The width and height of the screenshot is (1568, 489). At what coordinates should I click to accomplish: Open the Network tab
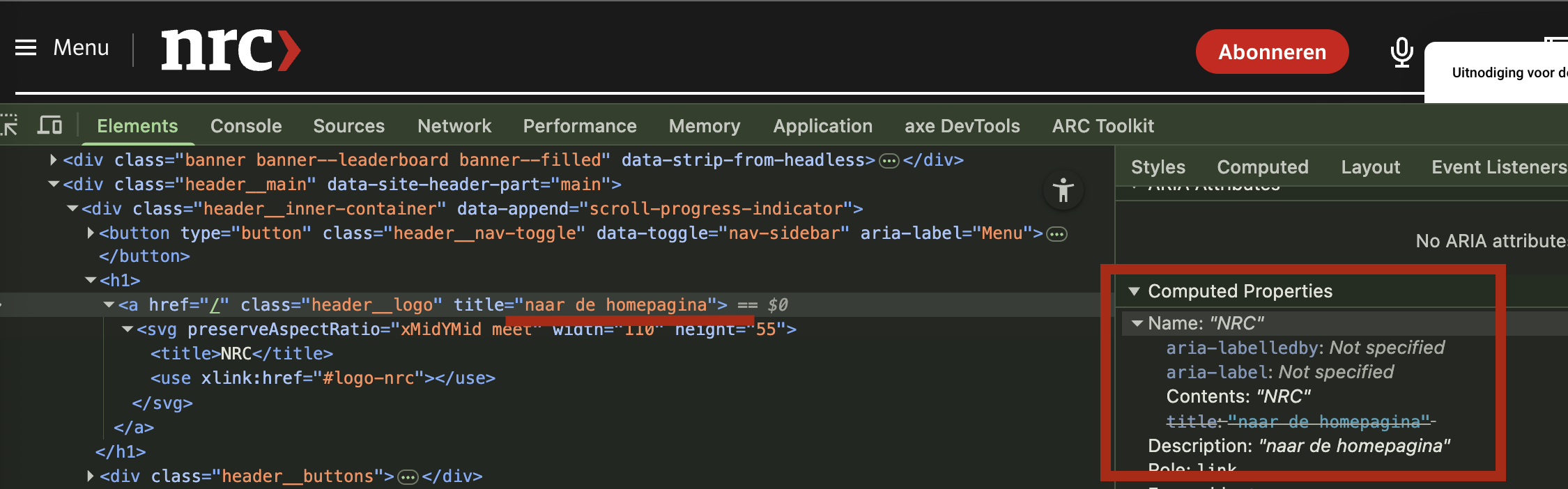[x=454, y=126]
